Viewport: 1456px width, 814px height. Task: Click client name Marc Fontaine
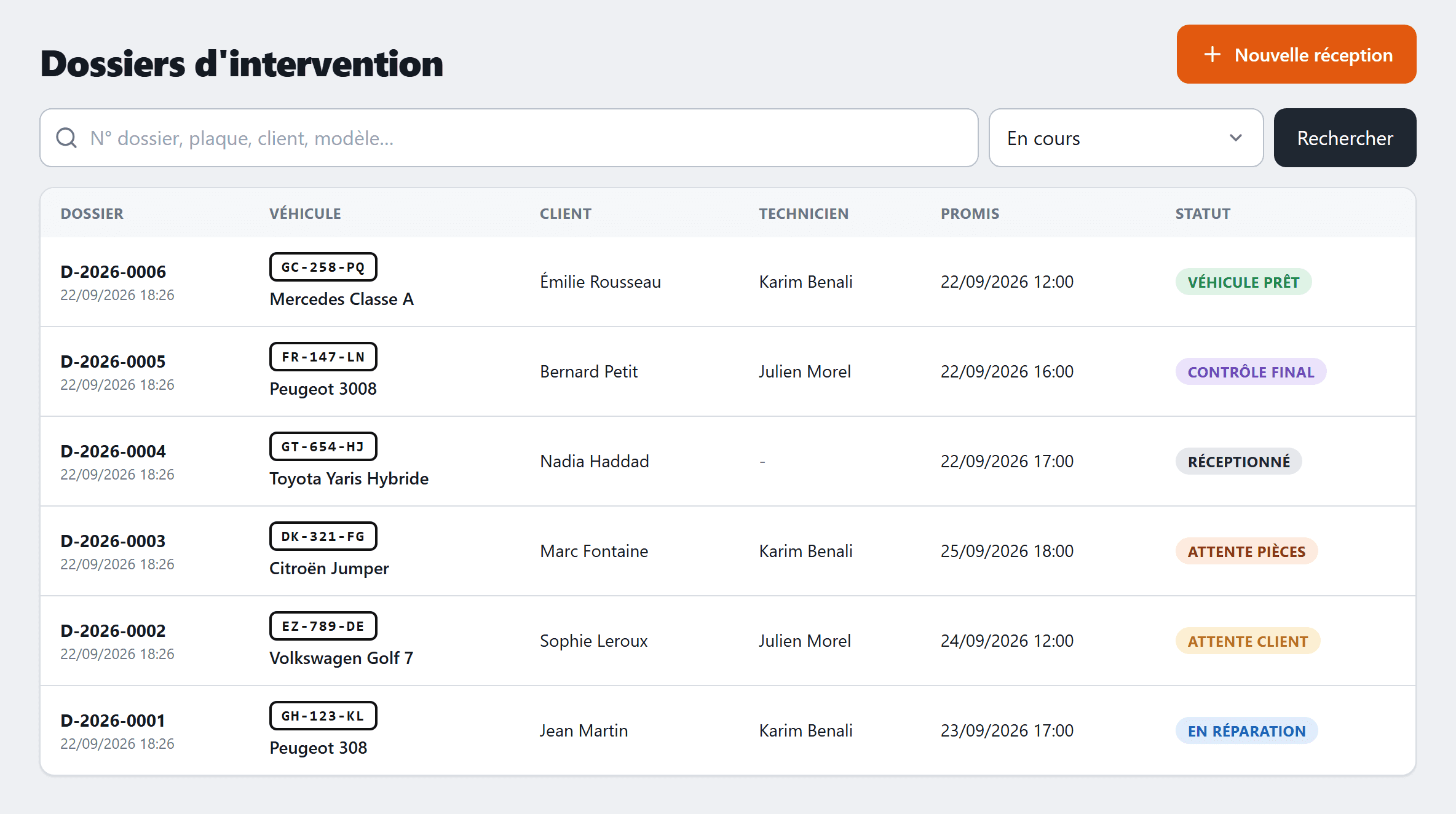tap(594, 551)
